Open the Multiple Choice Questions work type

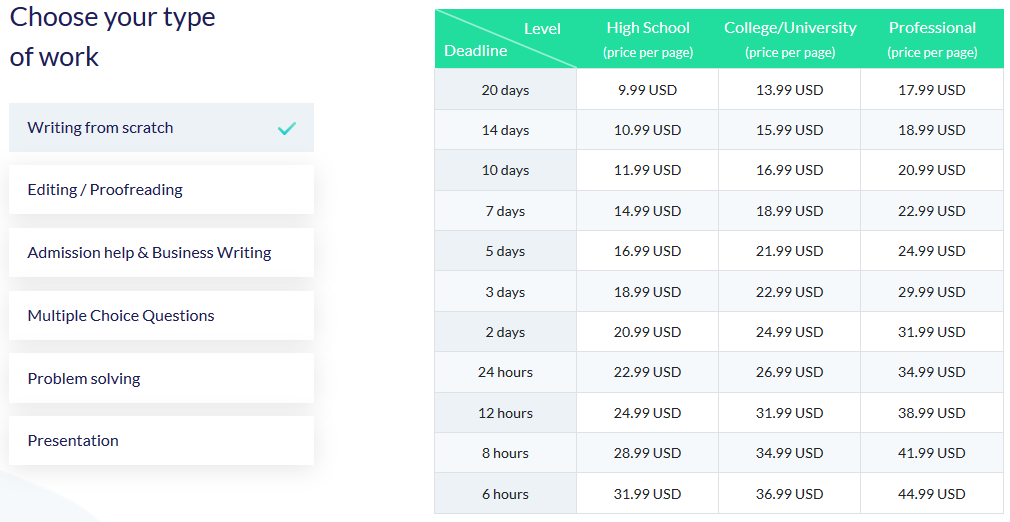click(162, 316)
